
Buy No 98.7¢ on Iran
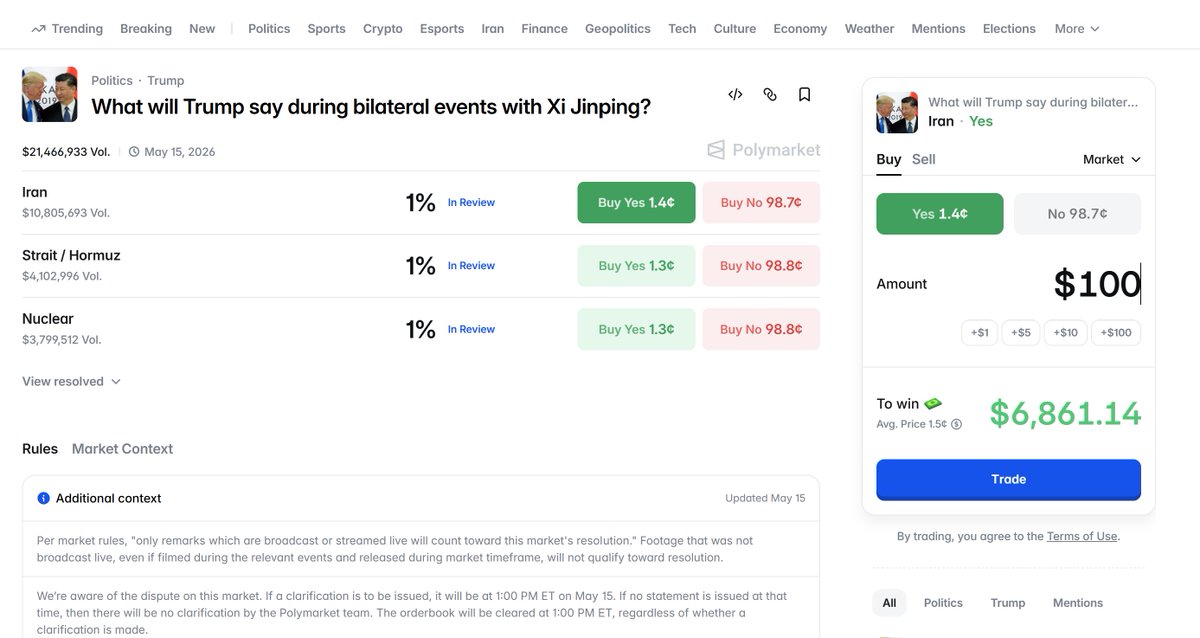pos(761,202)
